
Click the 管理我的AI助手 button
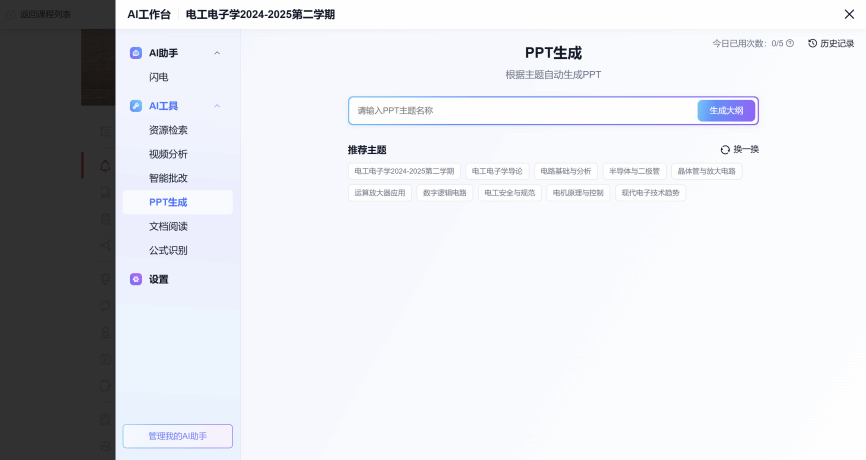[x=177, y=436]
